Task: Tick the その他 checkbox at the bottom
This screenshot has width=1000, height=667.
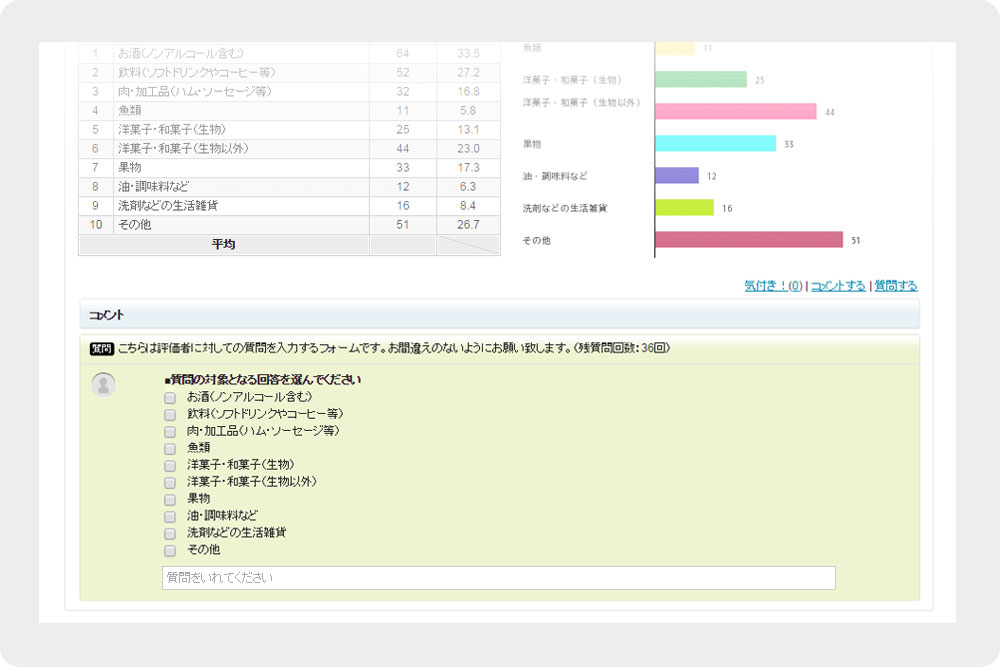Action: [x=170, y=550]
